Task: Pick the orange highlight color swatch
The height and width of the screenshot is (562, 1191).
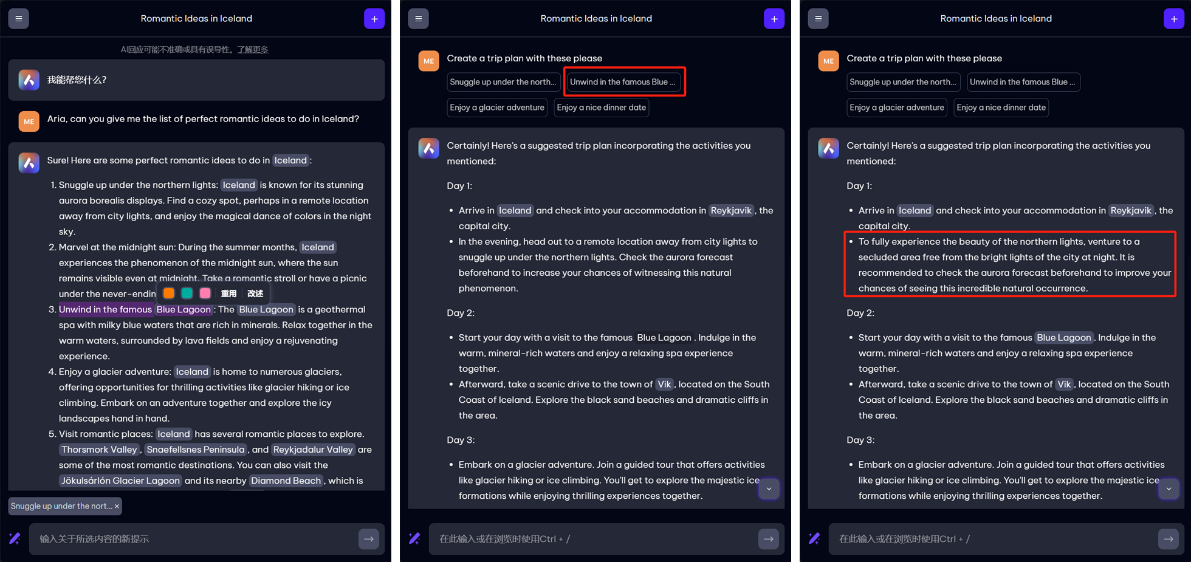Action: tap(169, 293)
